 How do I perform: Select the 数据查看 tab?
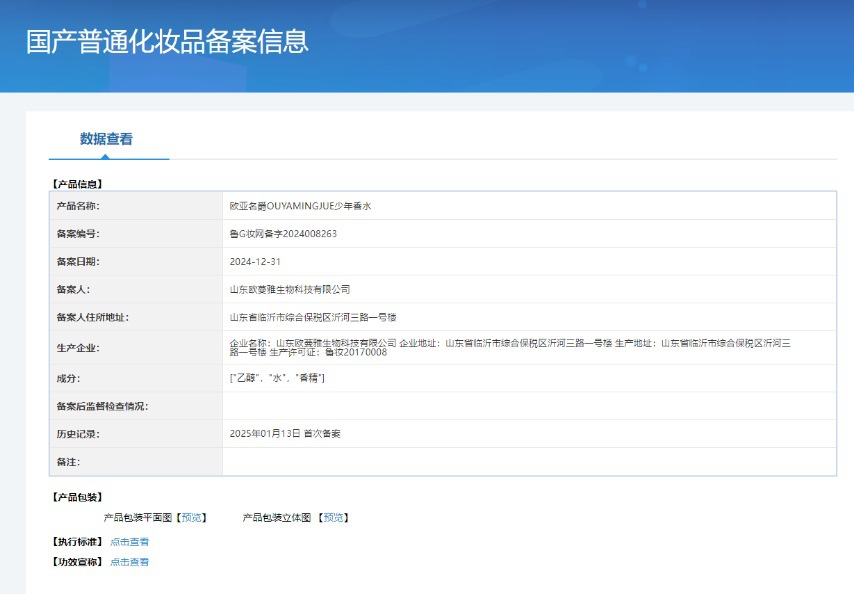106,139
